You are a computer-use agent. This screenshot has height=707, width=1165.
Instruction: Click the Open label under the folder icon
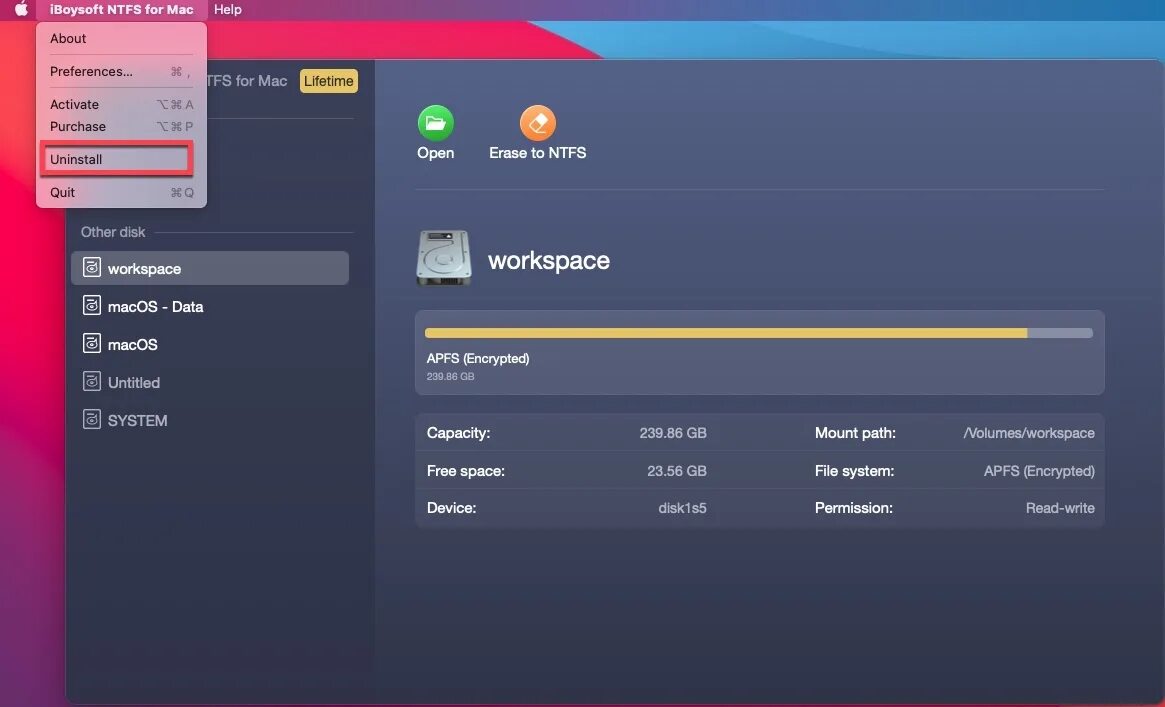(x=435, y=153)
